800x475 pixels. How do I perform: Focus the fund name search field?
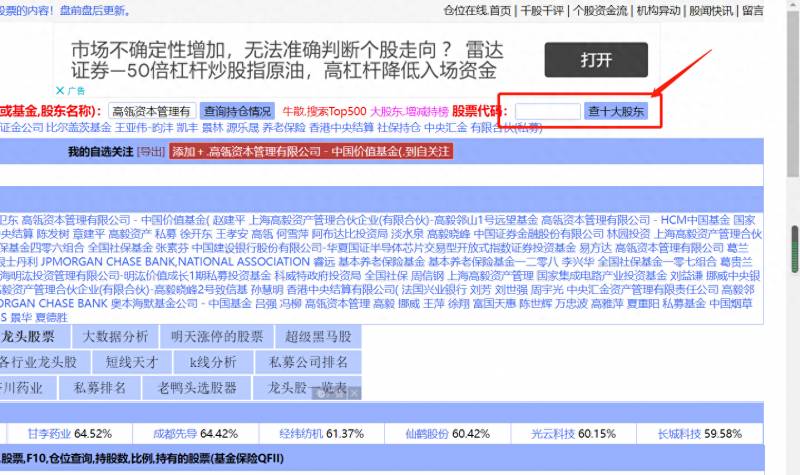coord(152,111)
